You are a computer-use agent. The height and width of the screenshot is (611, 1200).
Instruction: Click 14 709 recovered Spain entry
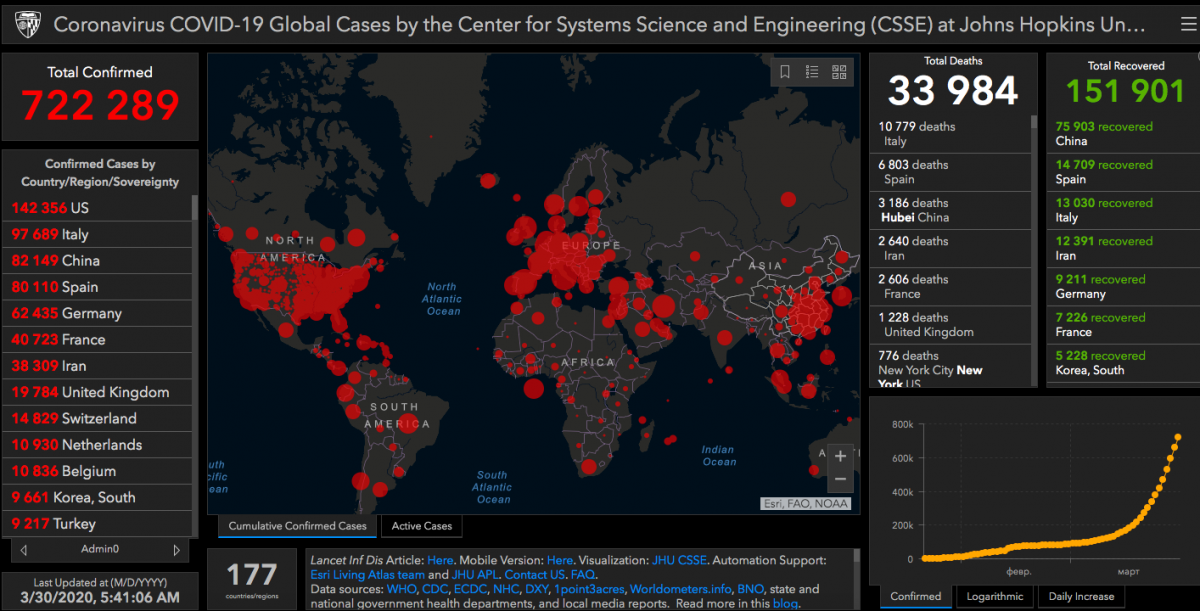point(1123,172)
